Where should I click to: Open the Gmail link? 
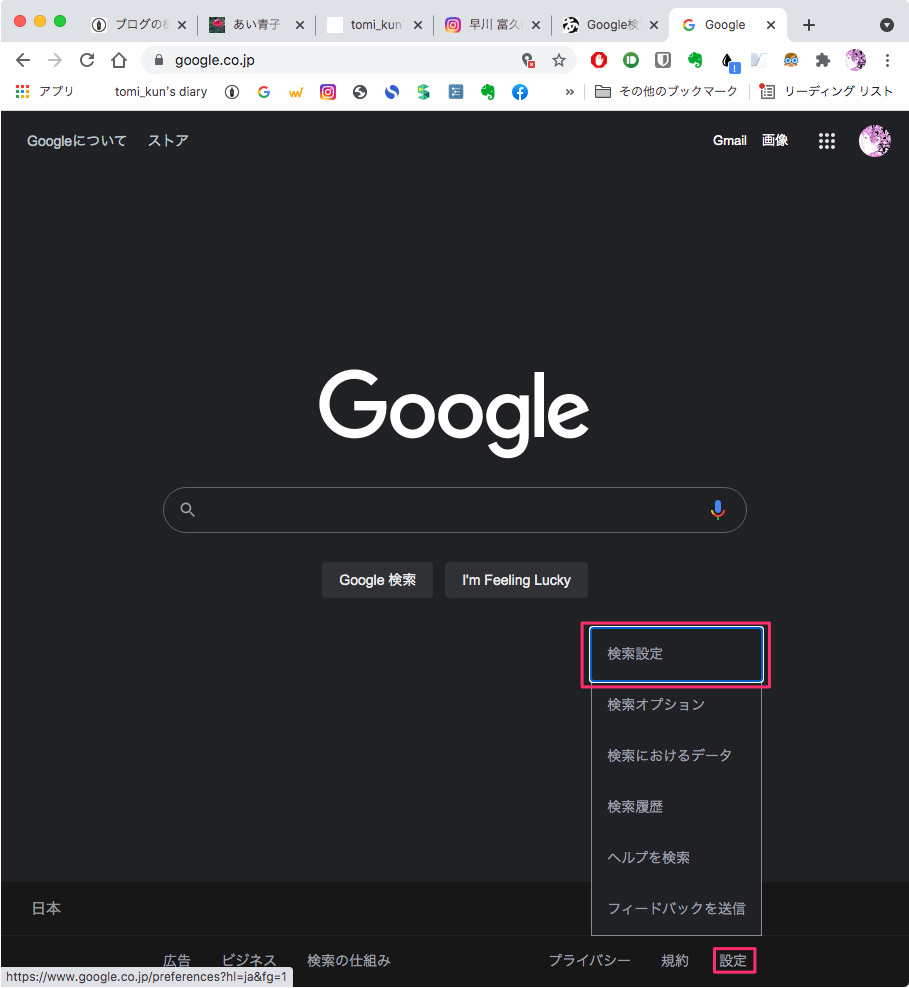tap(729, 141)
